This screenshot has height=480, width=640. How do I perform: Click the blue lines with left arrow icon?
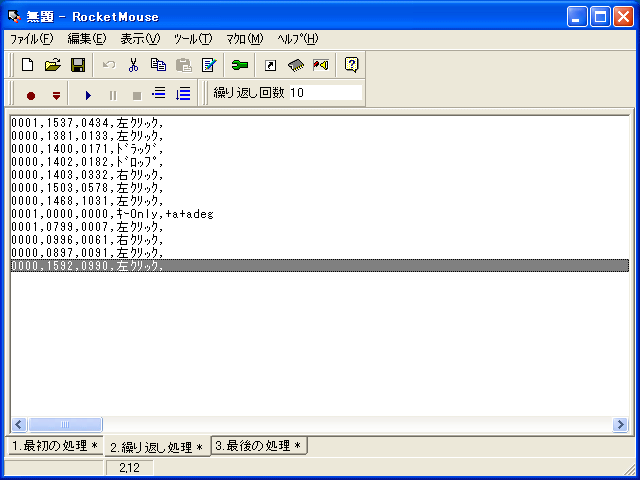click(x=159, y=93)
